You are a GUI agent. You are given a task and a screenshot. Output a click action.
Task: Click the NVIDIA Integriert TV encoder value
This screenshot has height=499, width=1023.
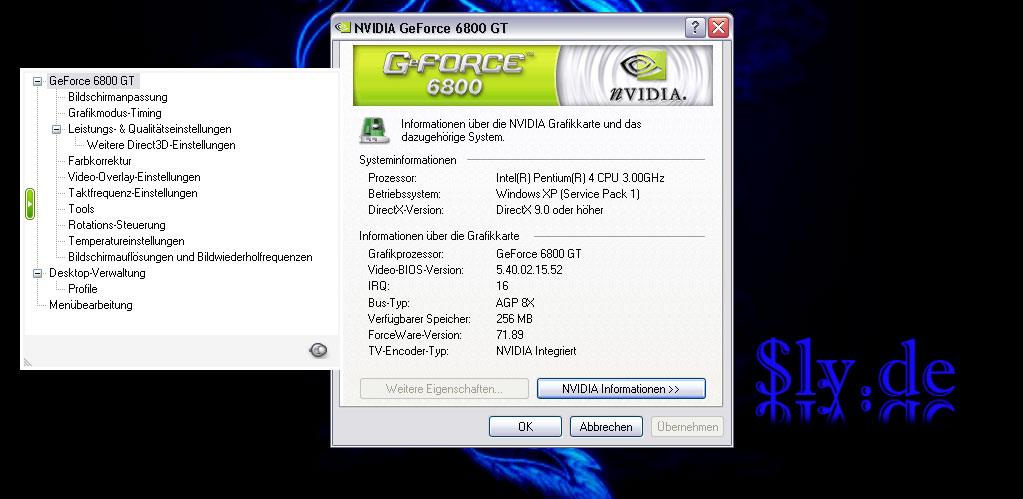pyautogui.click(x=536, y=351)
